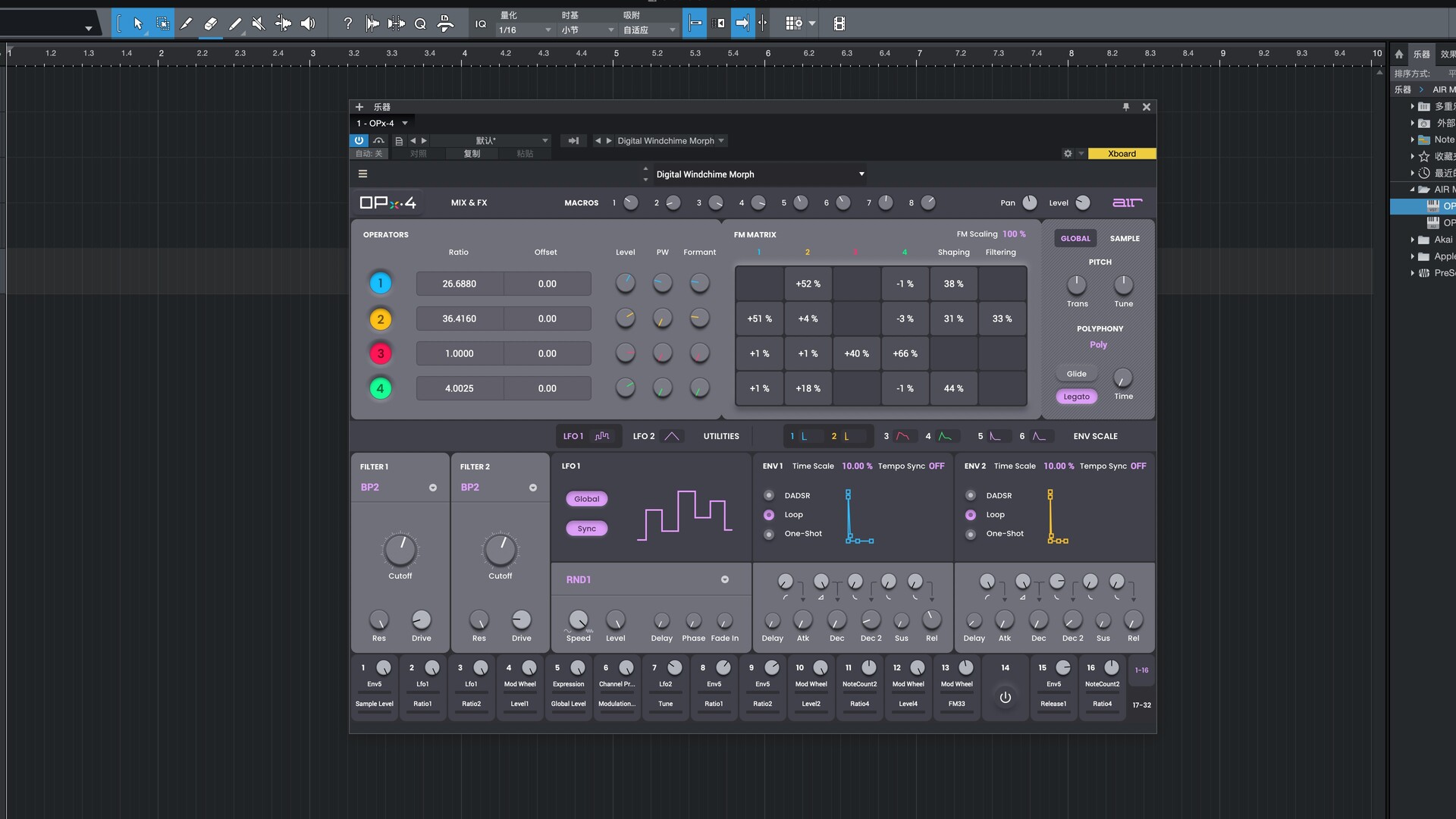Switch to the SAMPLE tab

click(x=1125, y=238)
